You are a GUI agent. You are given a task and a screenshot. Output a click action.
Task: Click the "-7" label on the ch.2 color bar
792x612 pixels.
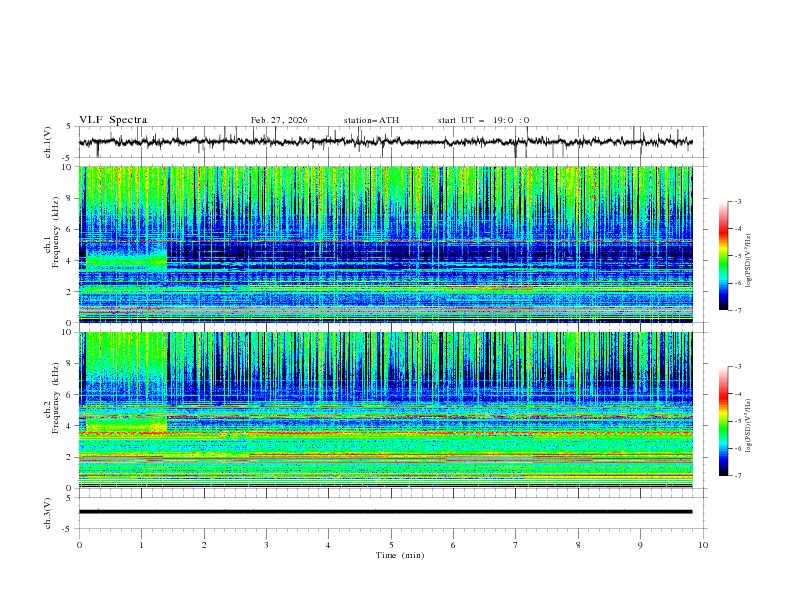738,476
